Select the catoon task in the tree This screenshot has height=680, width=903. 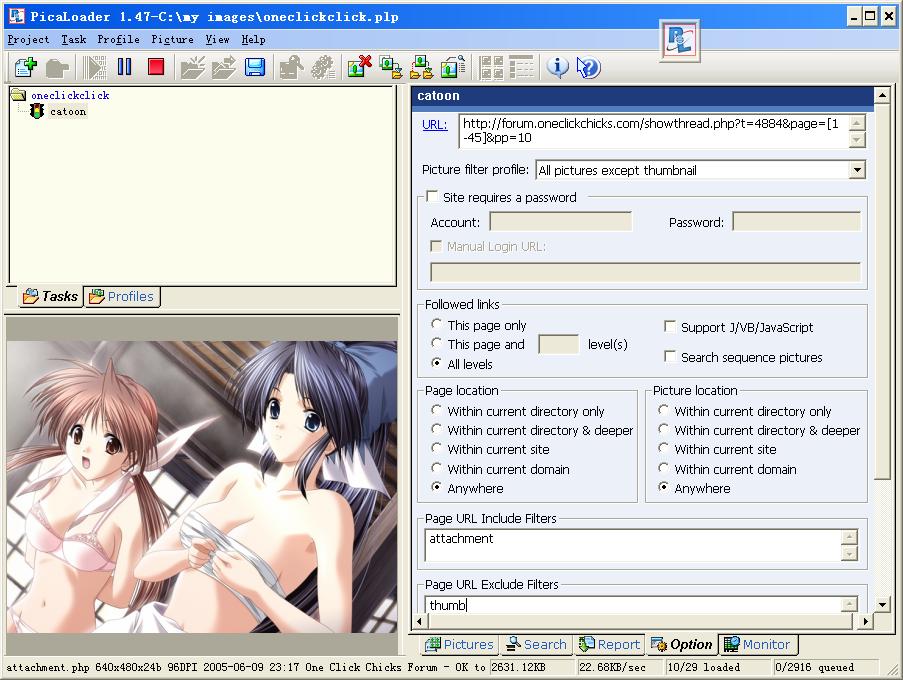click(x=68, y=112)
